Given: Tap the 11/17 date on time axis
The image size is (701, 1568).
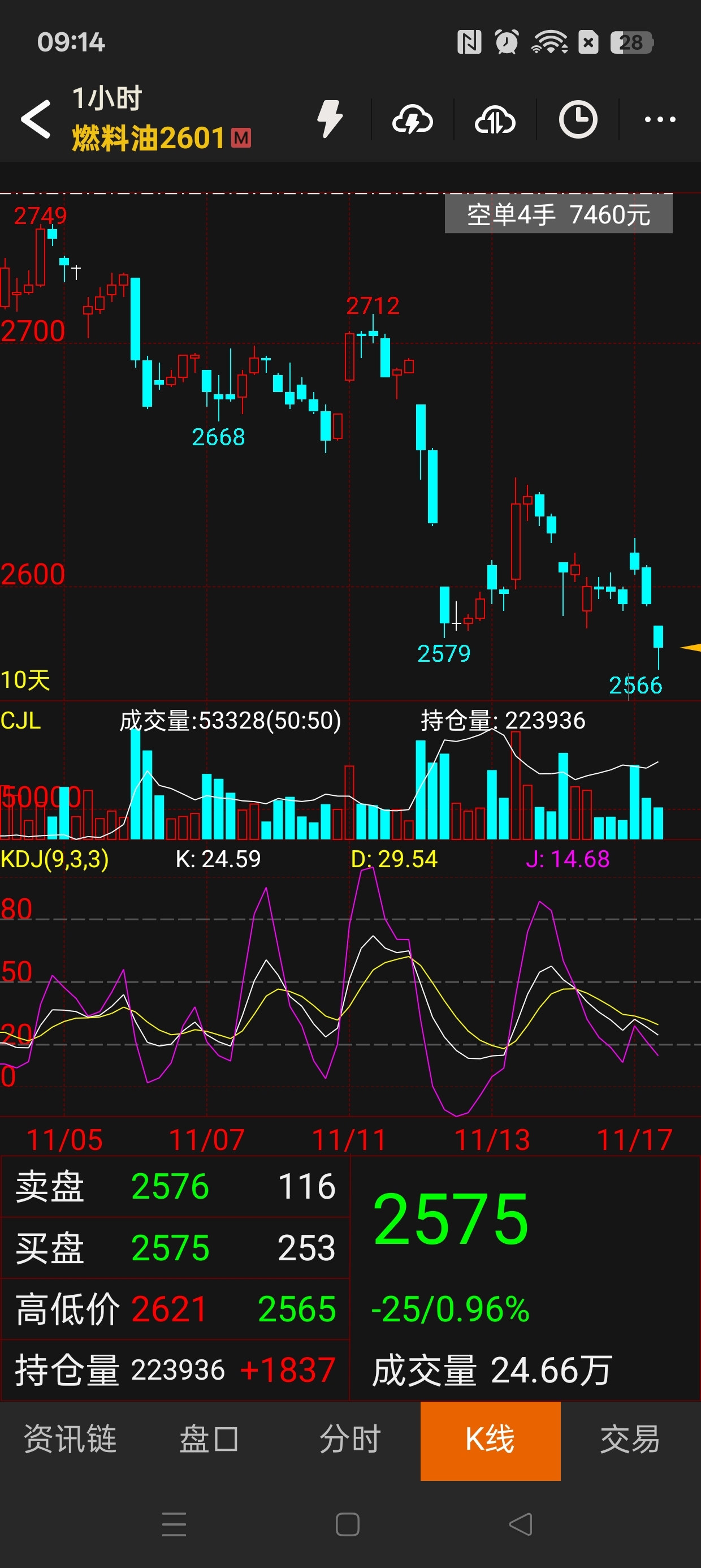Looking at the screenshot, I should pos(635,1139).
